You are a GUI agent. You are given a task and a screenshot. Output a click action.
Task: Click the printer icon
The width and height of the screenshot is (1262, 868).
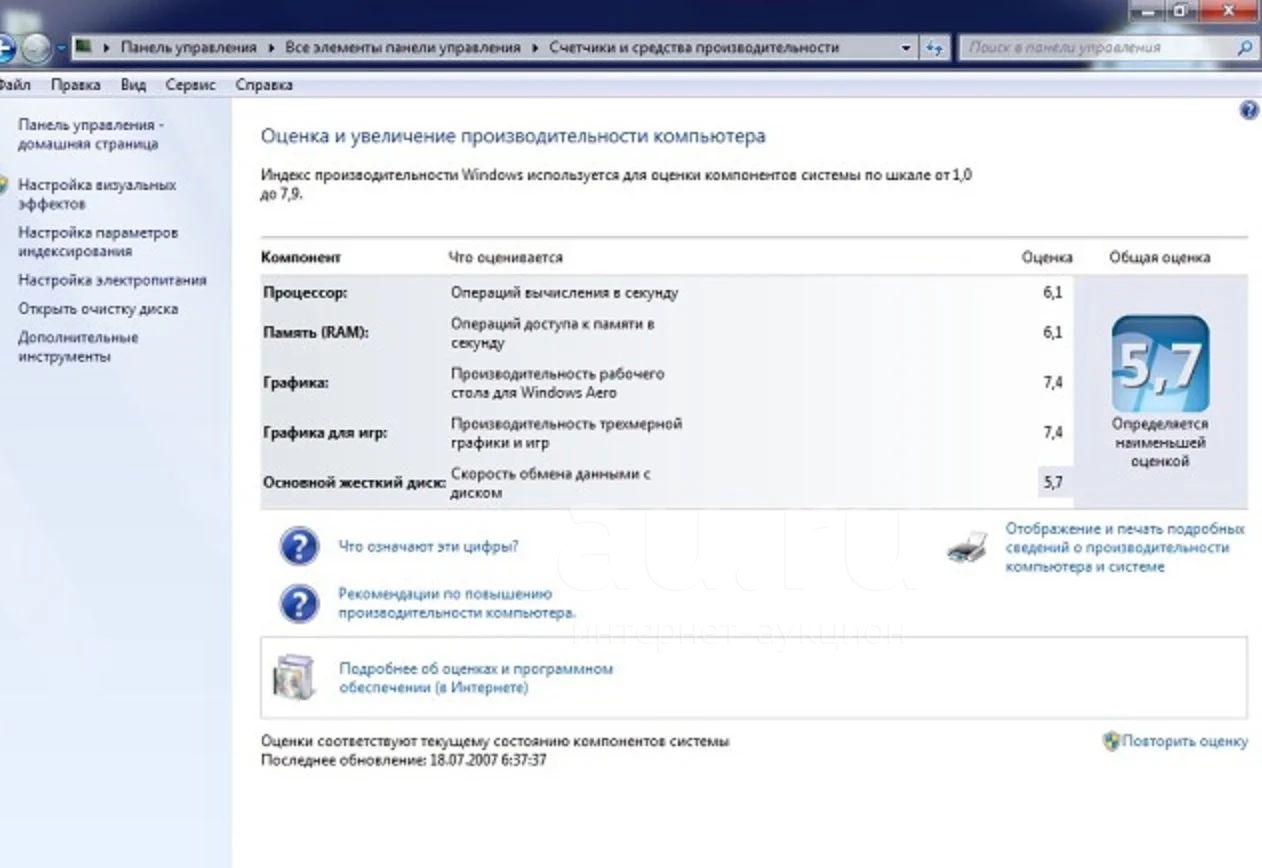click(968, 546)
